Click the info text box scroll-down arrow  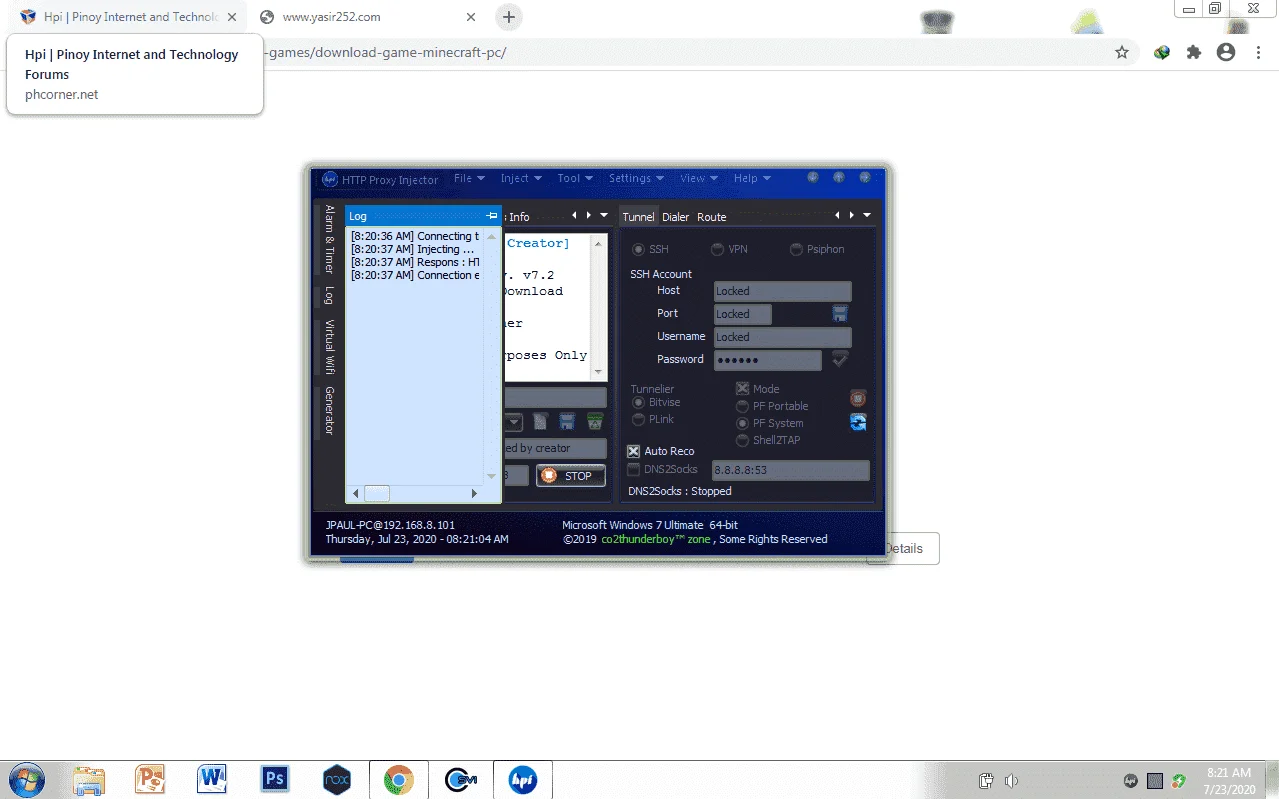point(599,373)
